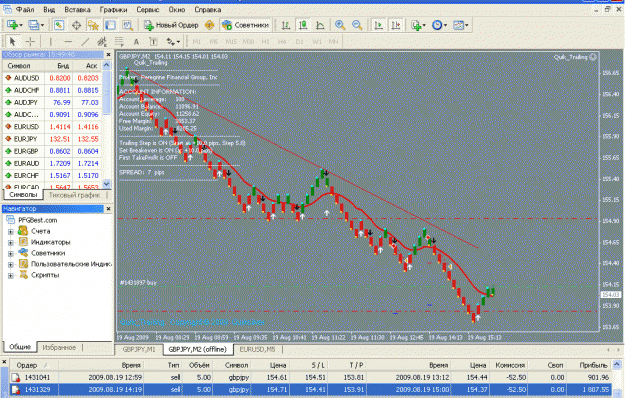The width and height of the screenshot is (625, 398).
Task: Click Market Watch scrollbar down arrow
Action: click(x=106, y=184)
